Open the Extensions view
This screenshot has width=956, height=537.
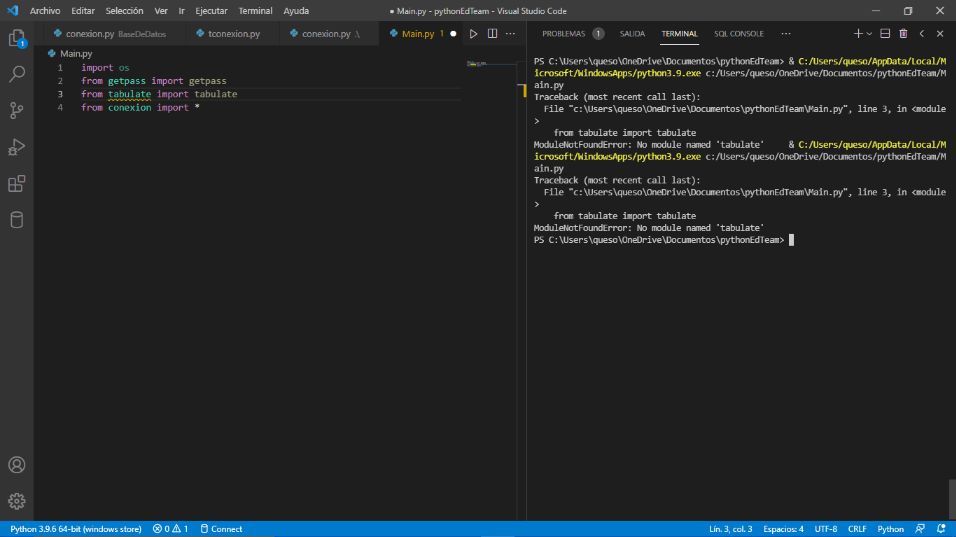click(x=16, y=184)
